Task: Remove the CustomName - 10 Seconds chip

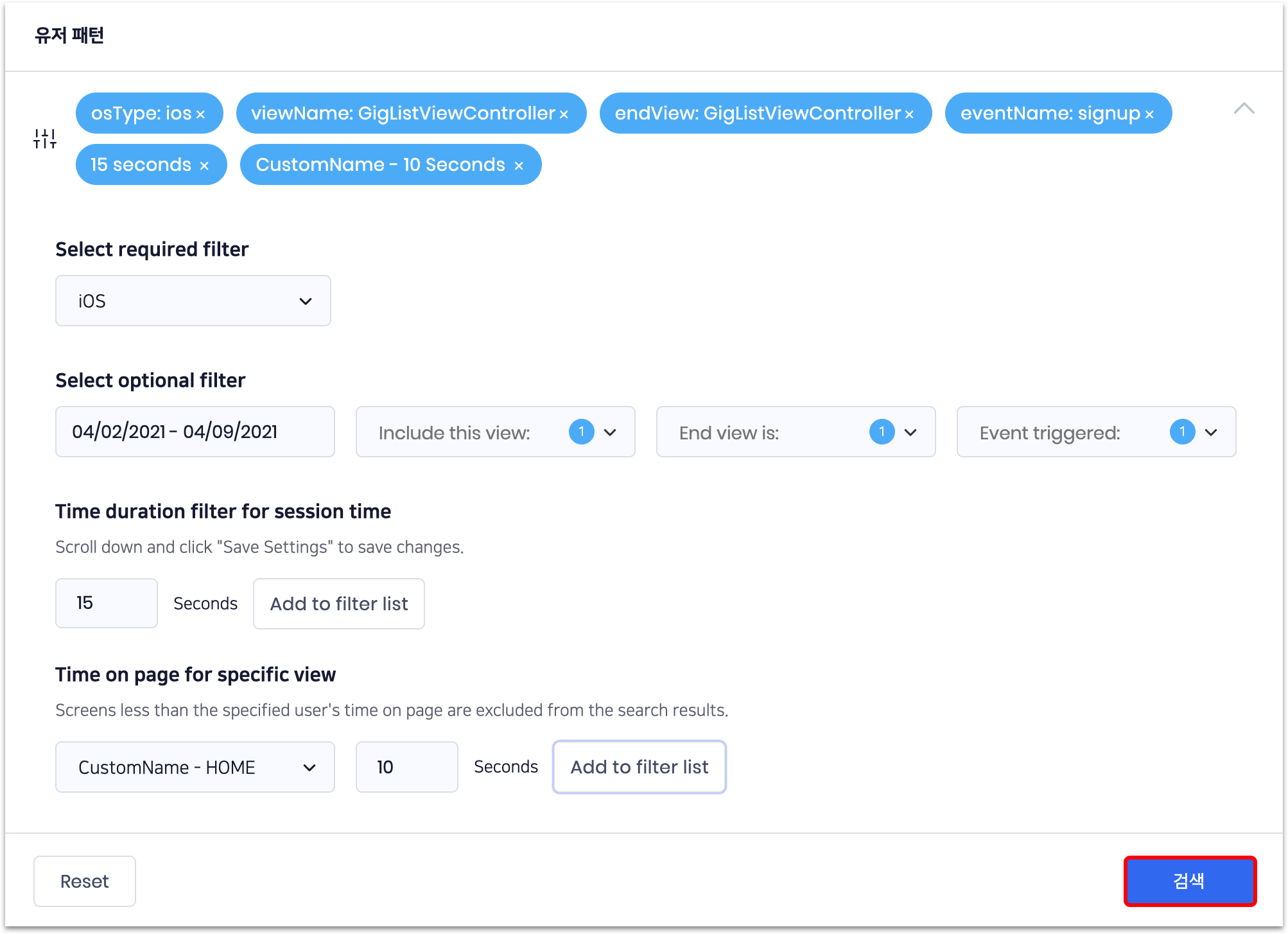Action: tap(519, 164)
